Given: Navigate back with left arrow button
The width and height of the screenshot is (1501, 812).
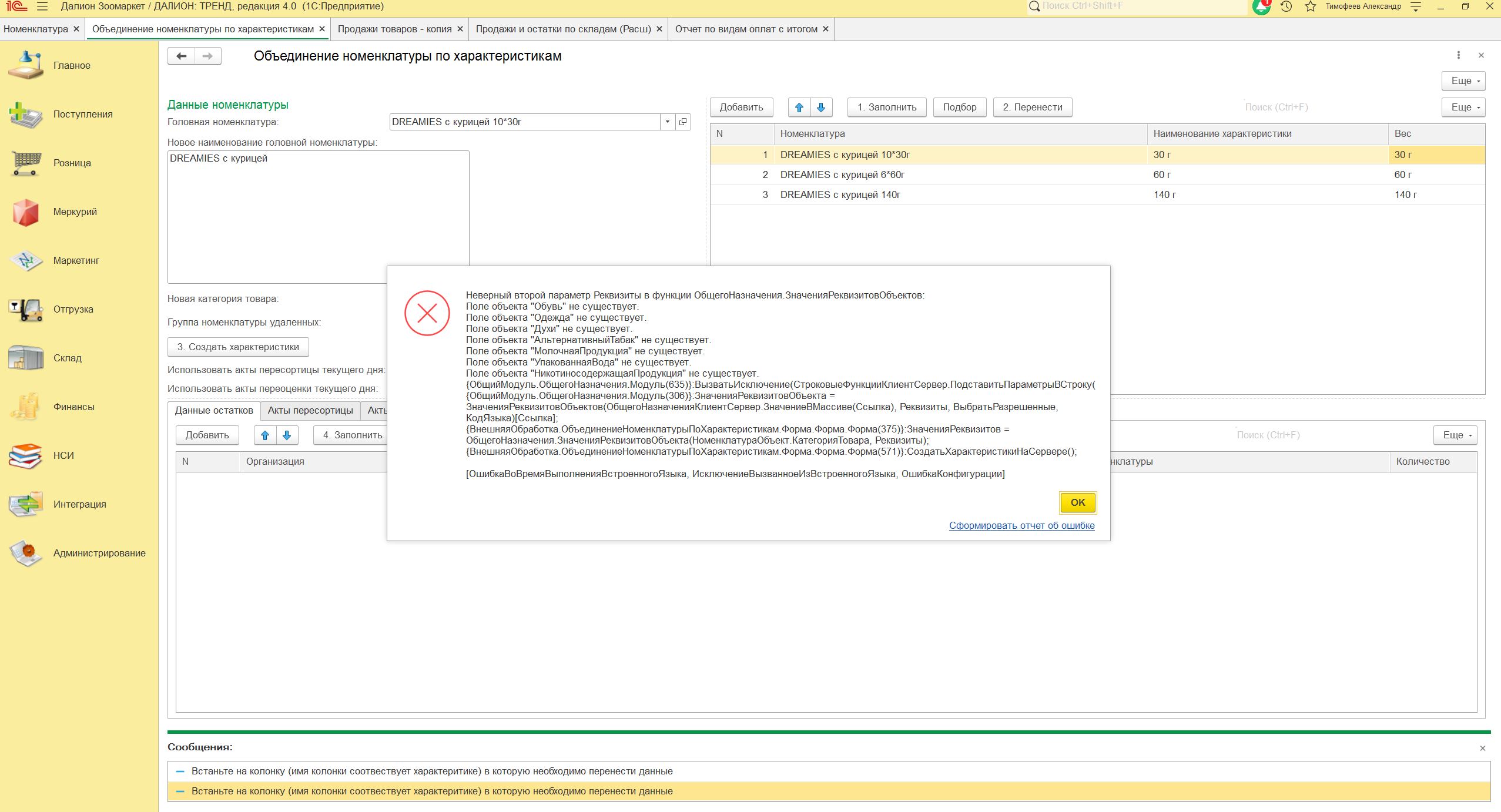Looking at the screenshot, I should click(x=182, y=56).
